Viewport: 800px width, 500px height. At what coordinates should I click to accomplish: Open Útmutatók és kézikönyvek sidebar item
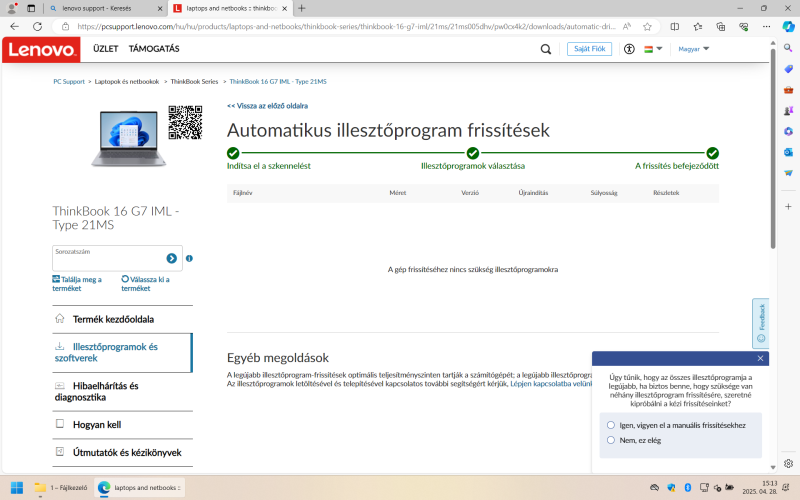[x=122, y=453]
